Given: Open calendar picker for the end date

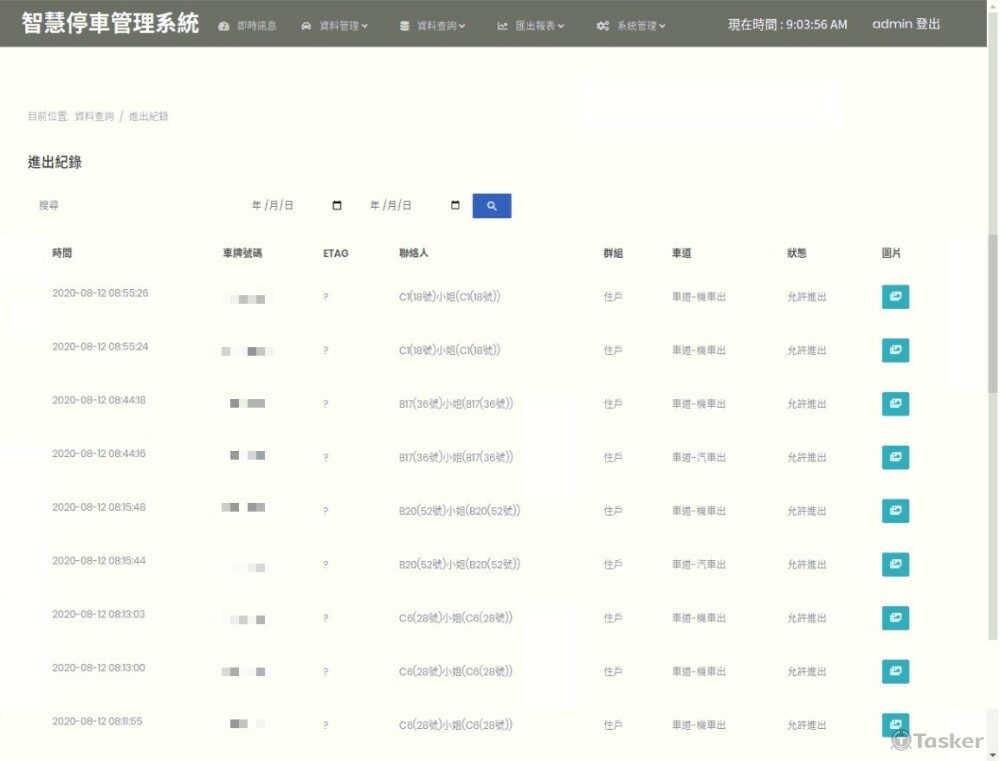Looking at the screenshot, I should (455, 206).
